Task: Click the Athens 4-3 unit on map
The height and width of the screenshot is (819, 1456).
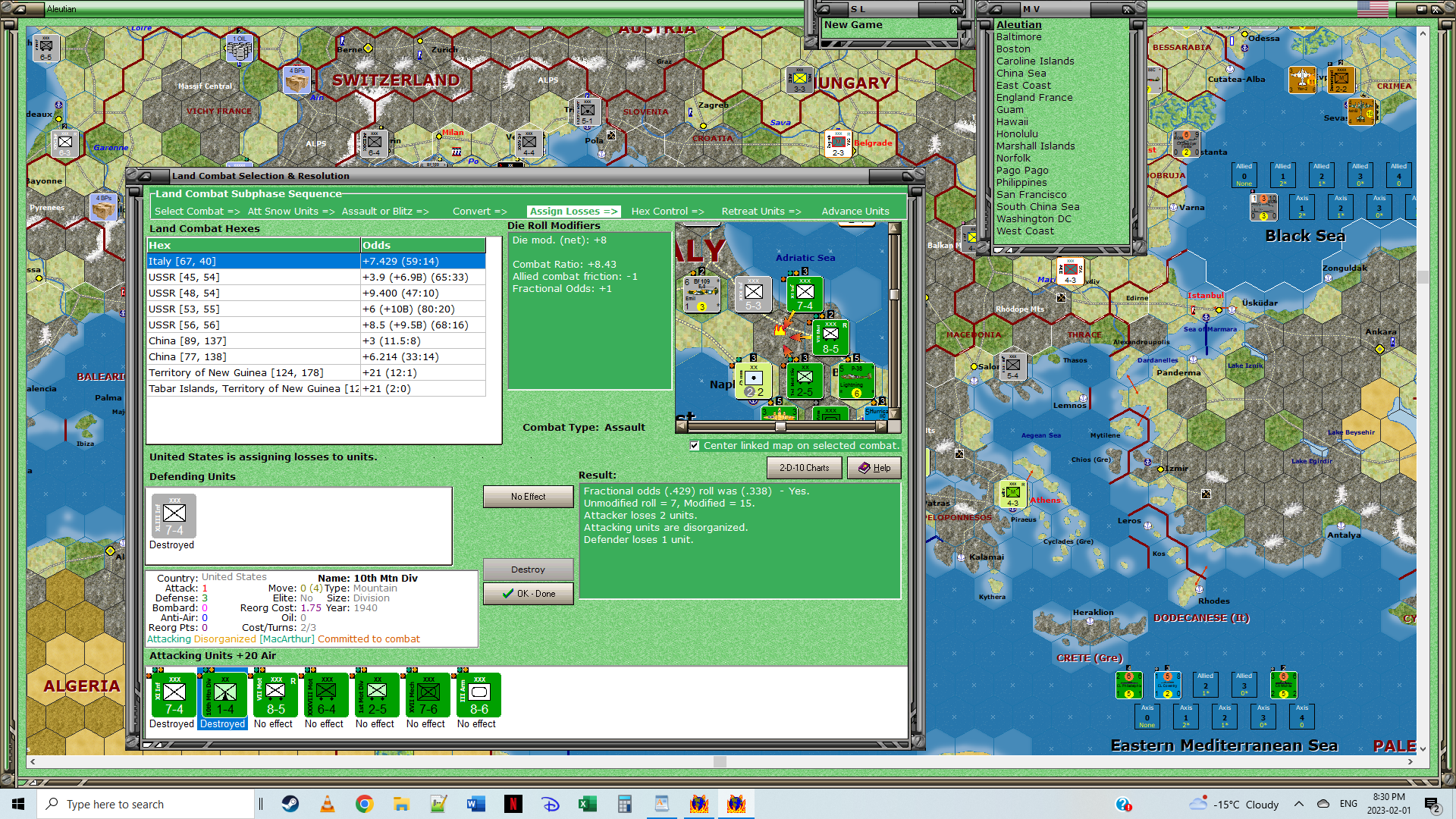Action: coord(1012,494)
